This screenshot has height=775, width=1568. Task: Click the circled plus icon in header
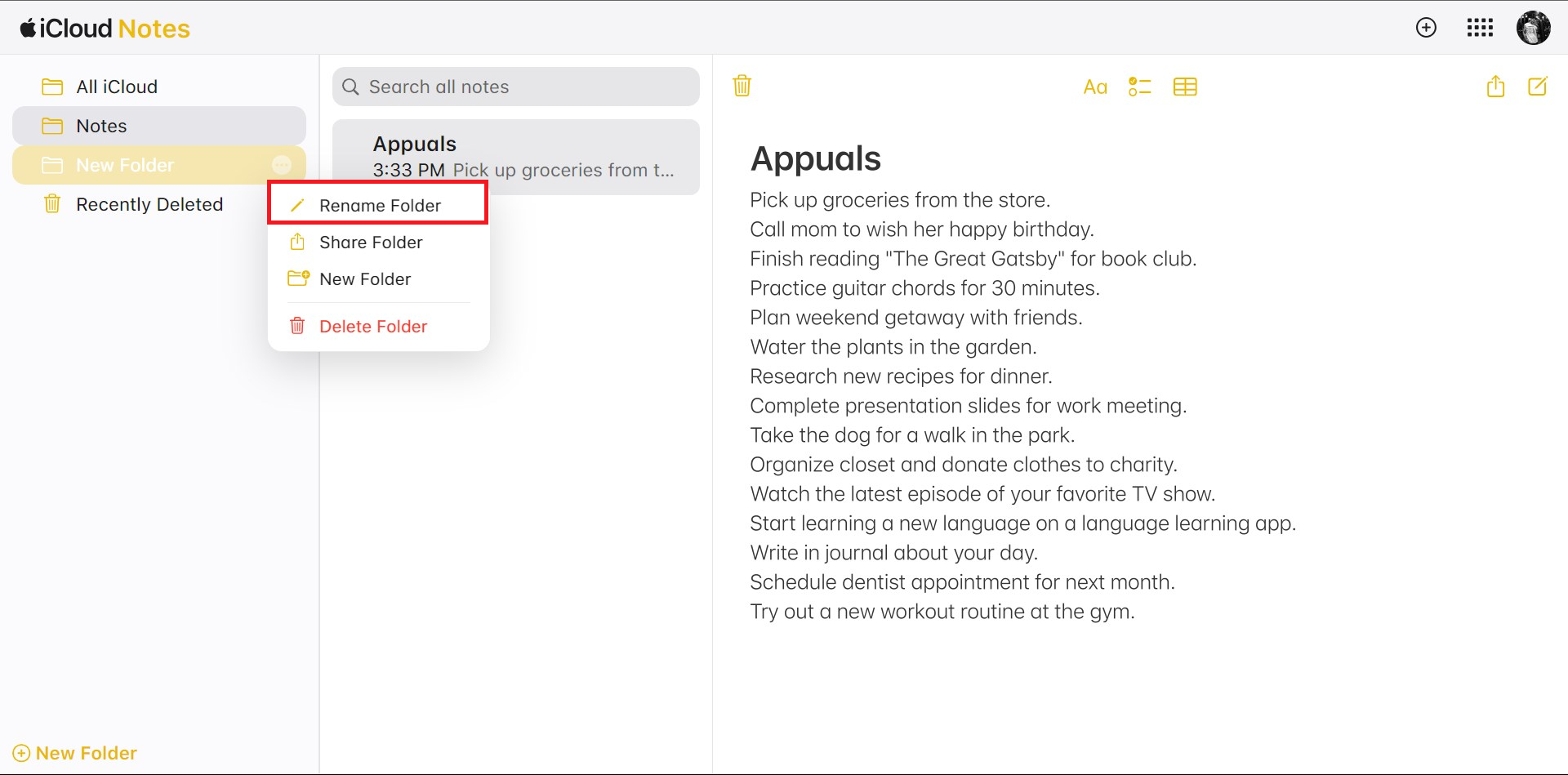[x=1426, y=28]
